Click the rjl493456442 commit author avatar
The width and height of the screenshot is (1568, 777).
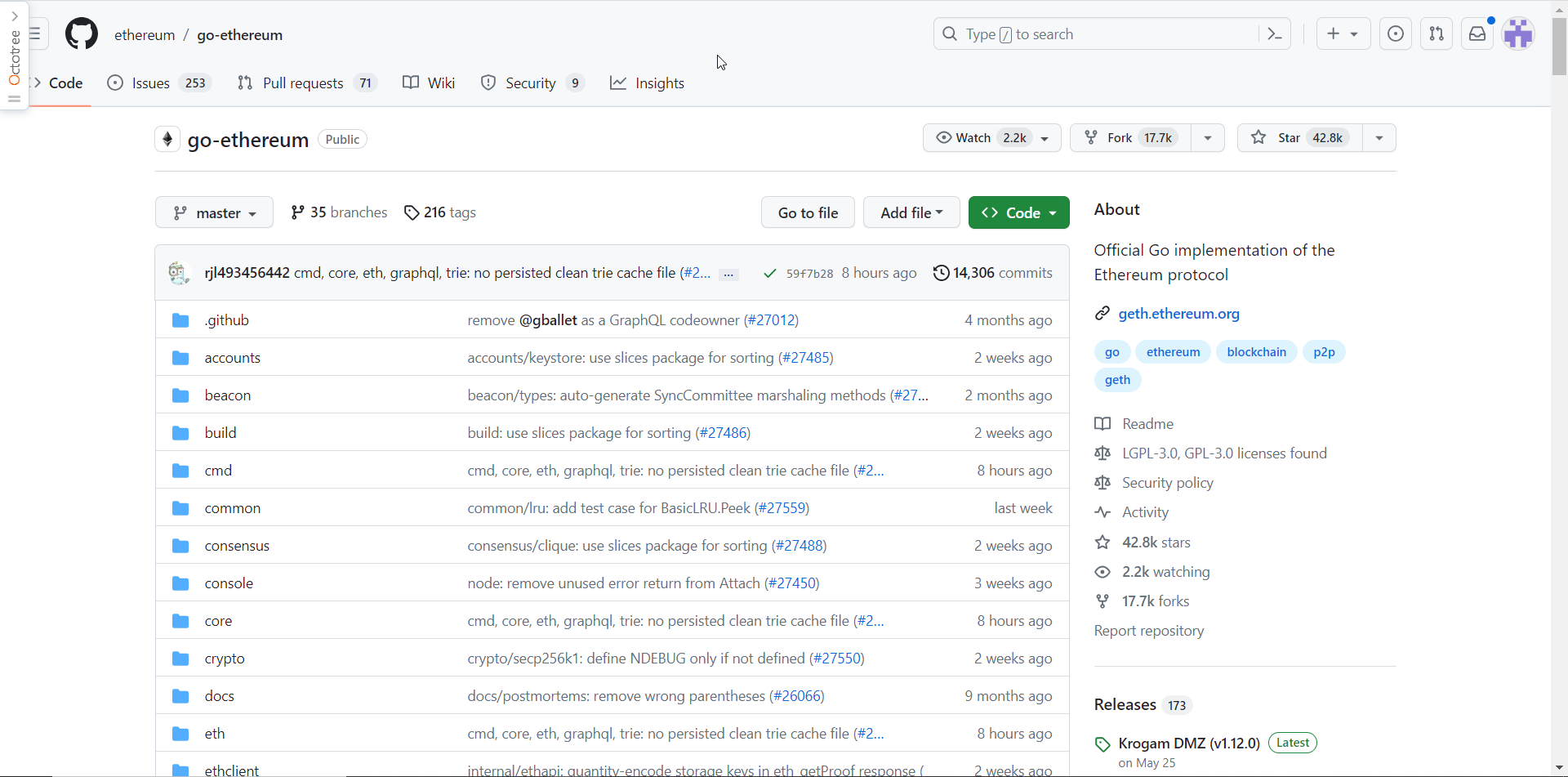[179, 273]
